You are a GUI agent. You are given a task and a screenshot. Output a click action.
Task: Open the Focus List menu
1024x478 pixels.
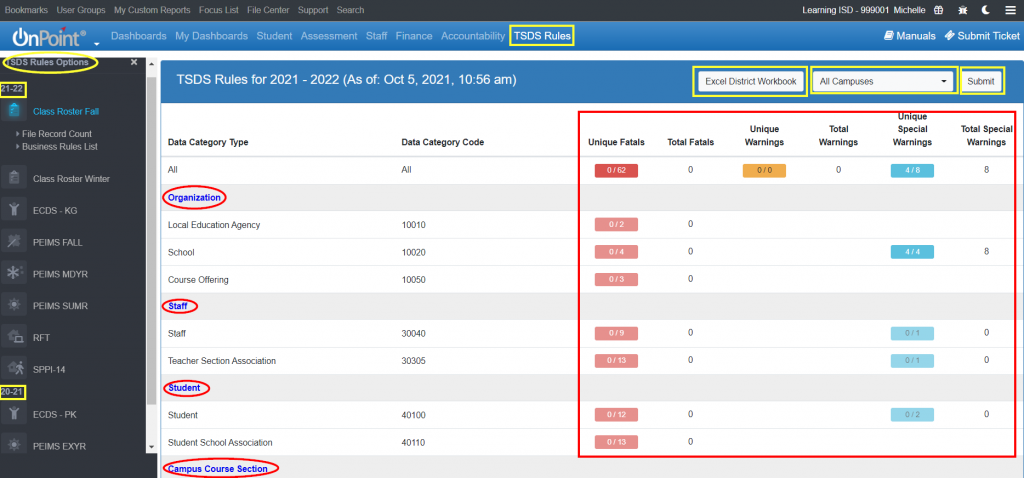(x=219, y=10)
